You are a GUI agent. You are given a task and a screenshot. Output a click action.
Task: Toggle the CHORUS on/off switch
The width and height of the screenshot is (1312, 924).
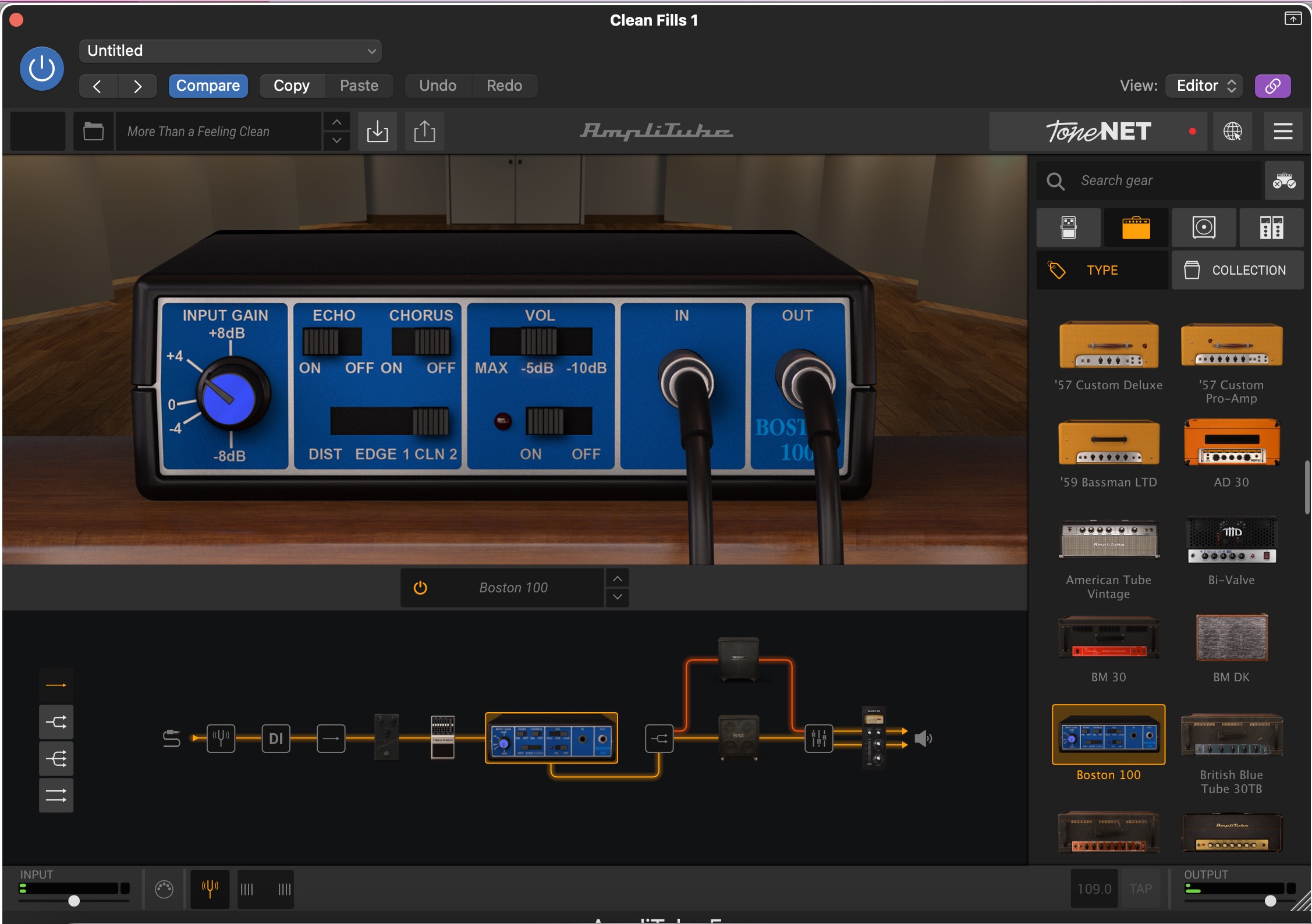421,342
